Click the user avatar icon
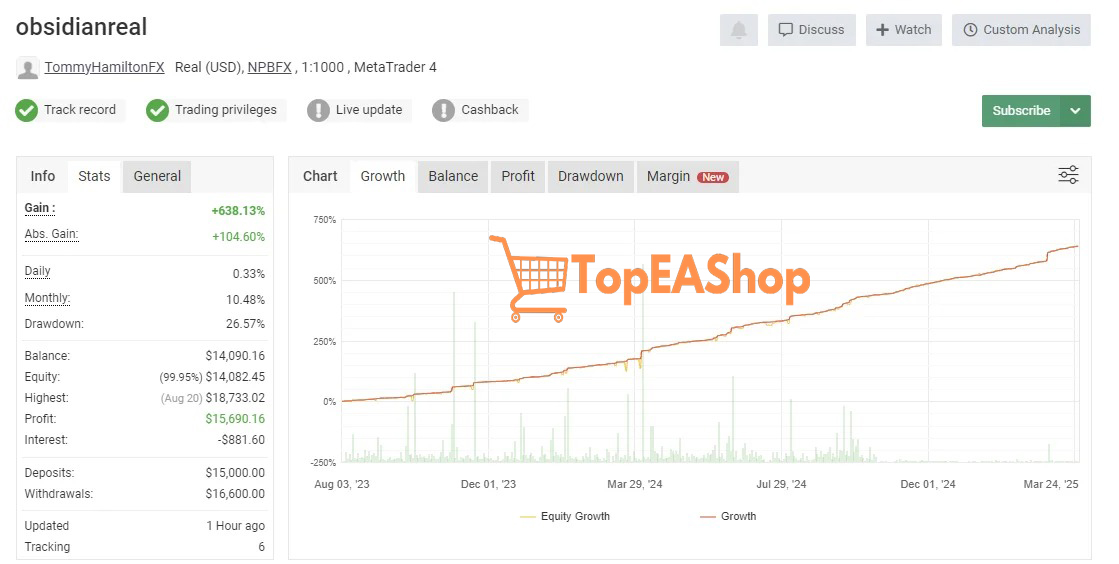Screen dimensions: 1119x564 click(x=27, y=68)
